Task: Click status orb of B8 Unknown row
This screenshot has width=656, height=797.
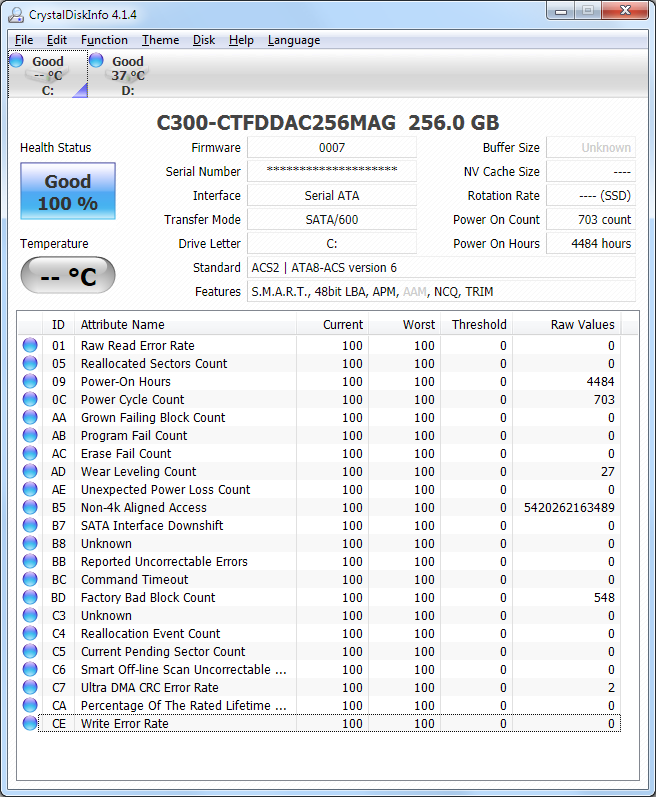Action: click(30, 543)
